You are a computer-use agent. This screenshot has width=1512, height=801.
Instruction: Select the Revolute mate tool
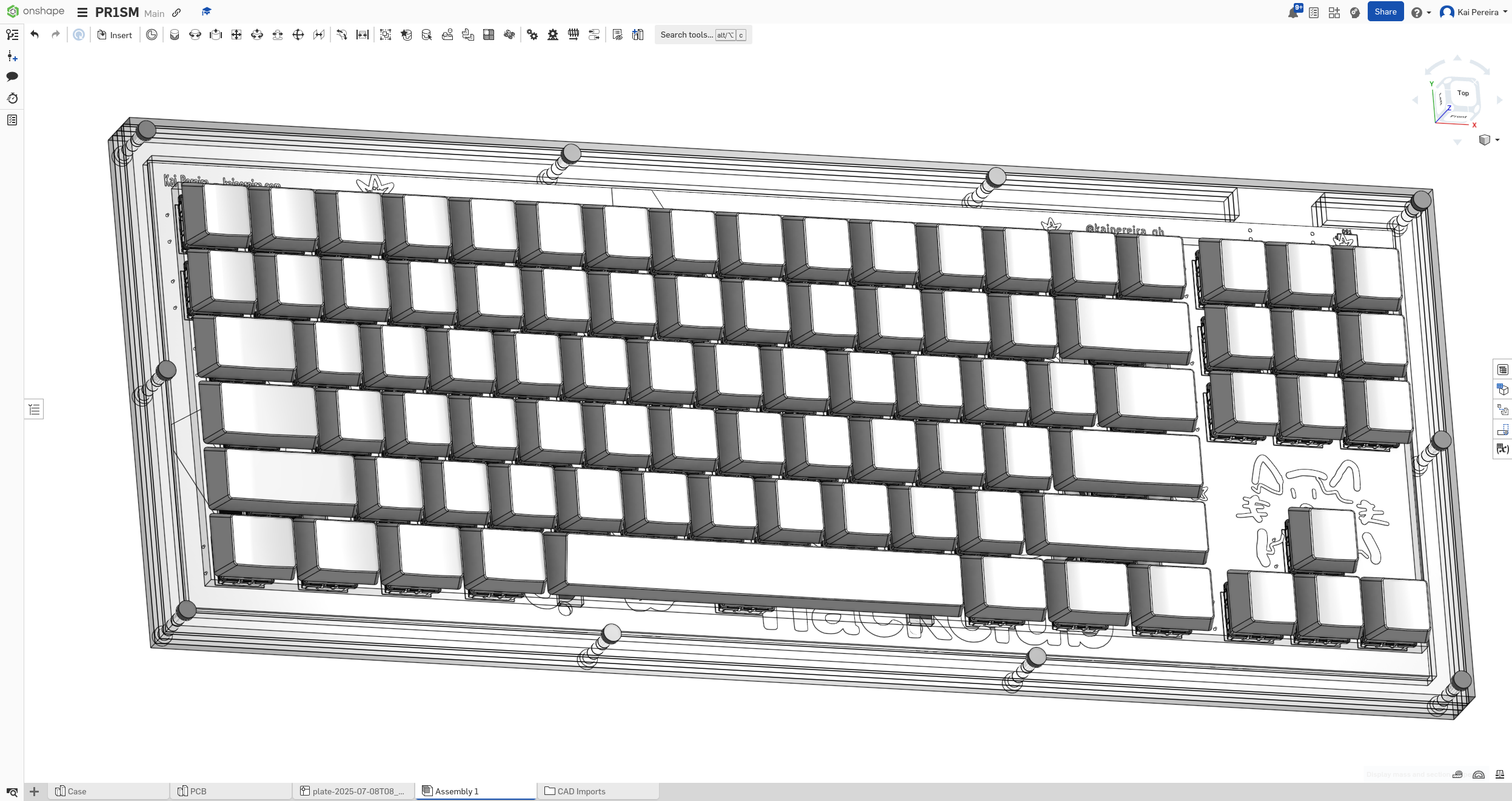point(195,35)
